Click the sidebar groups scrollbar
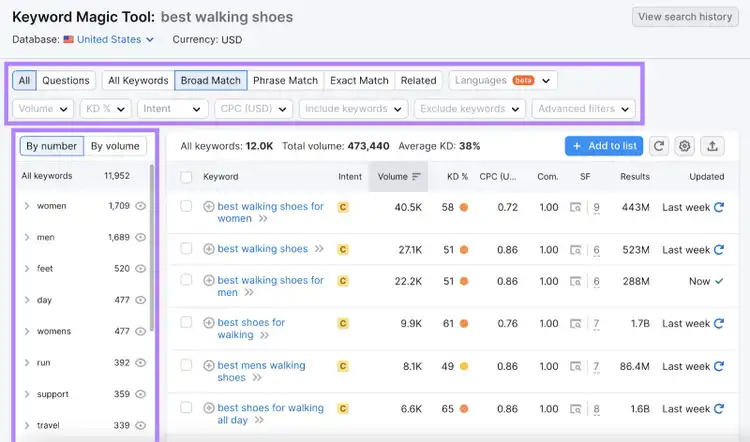 (x=152, y=248)
